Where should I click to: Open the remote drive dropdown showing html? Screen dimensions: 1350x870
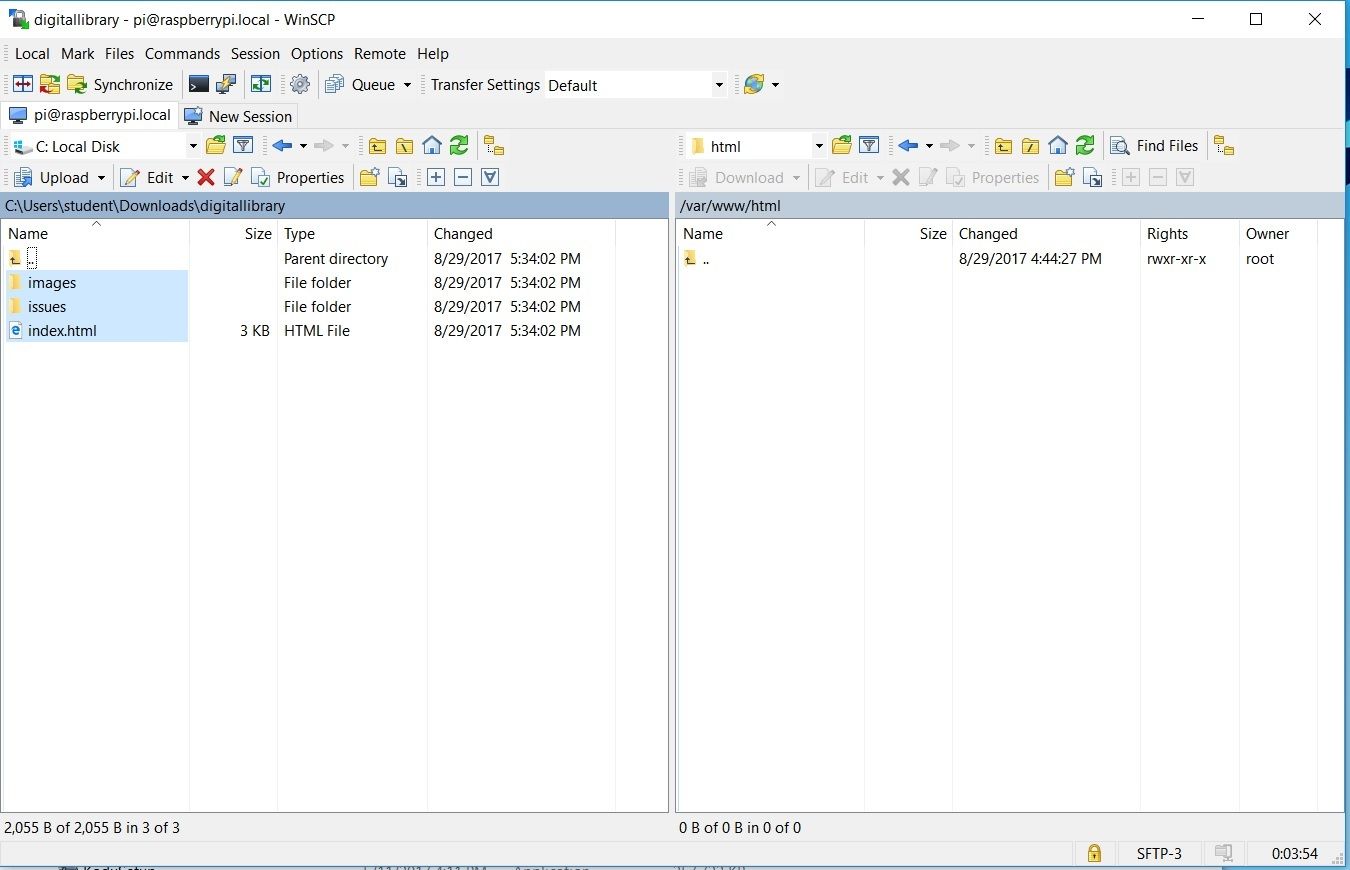(817, 146)
